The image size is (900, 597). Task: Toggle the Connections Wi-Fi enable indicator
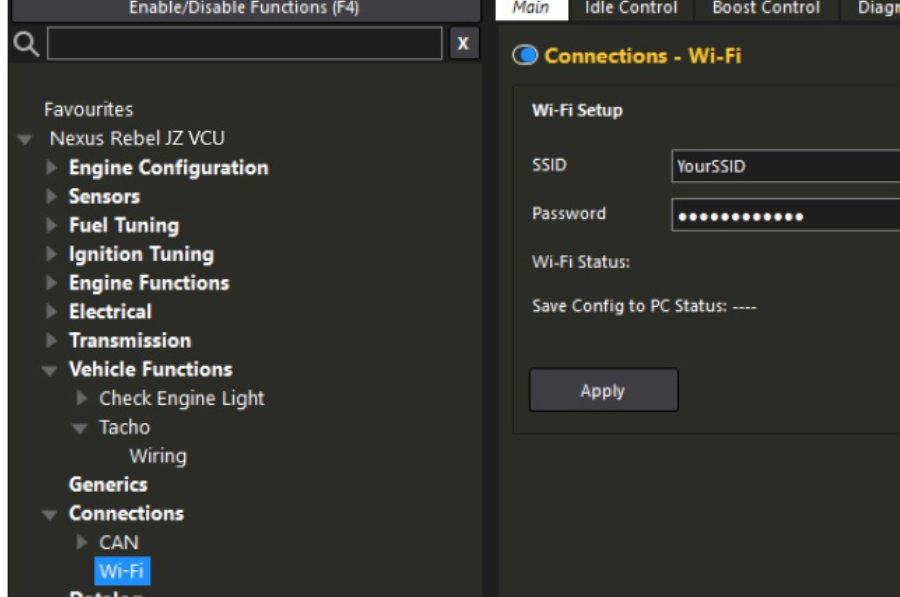click(x=525, y=56)
